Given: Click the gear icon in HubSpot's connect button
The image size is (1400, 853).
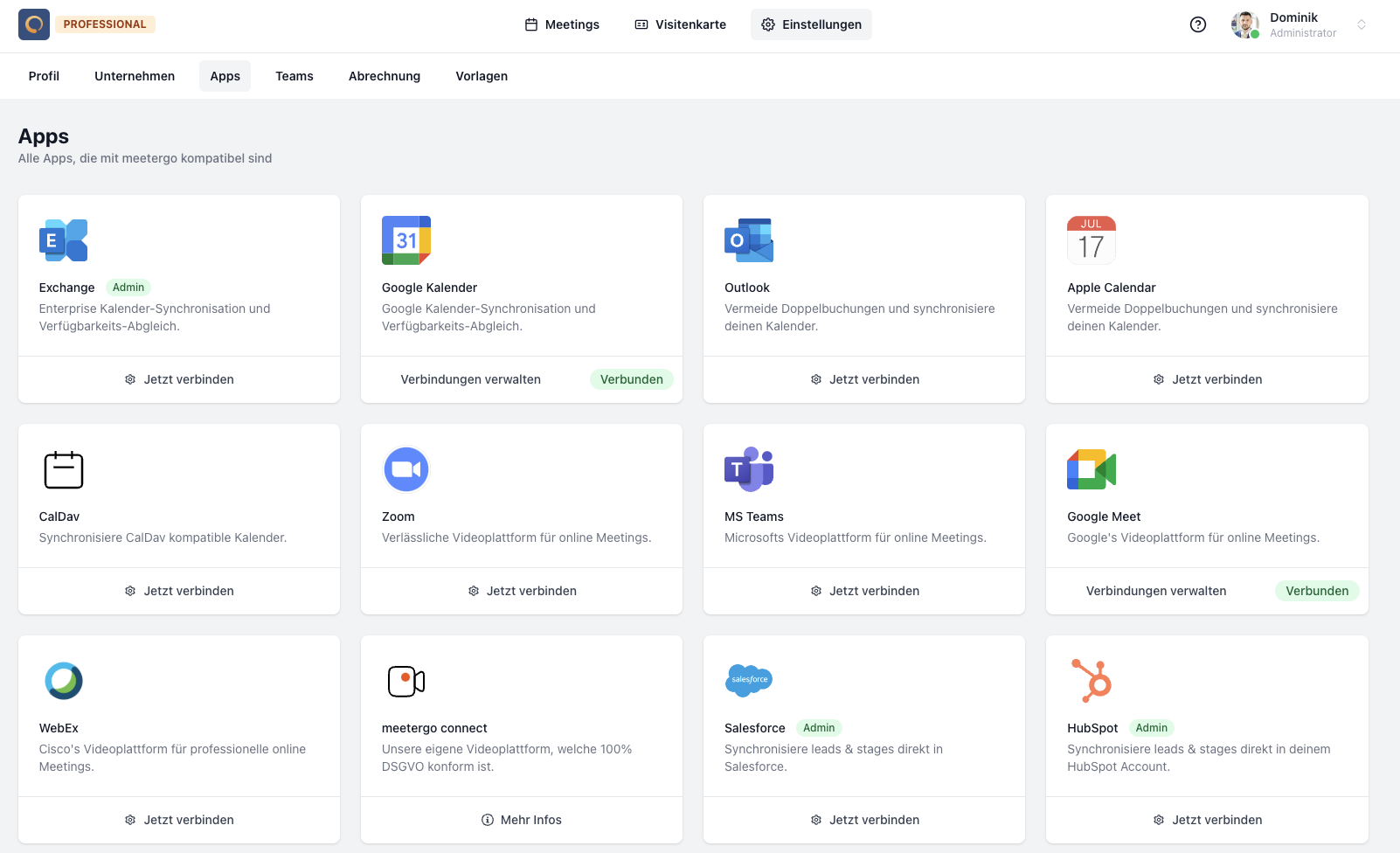Looking at the screenshot, I should coord(1159,820).
